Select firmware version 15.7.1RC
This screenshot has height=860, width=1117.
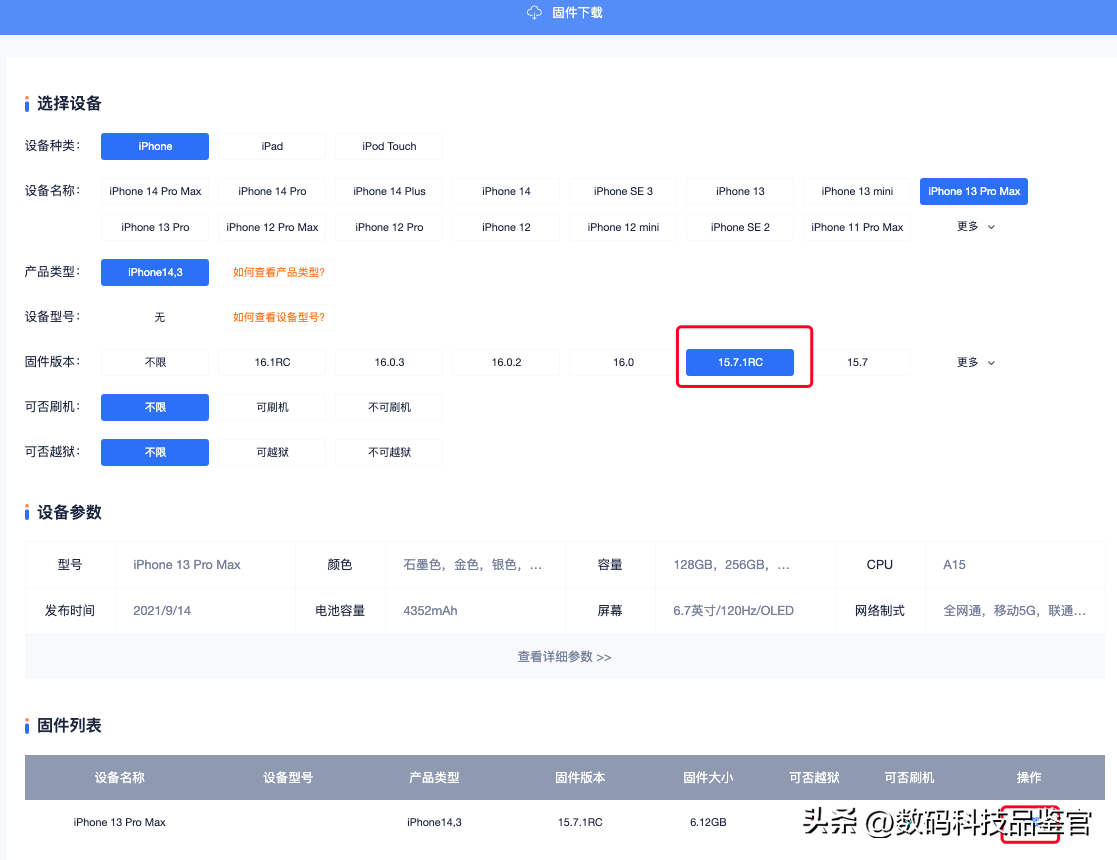click(x=740, y=362)
